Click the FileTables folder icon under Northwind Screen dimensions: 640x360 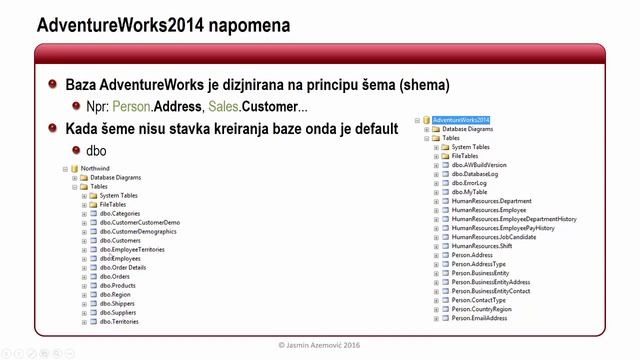click(x=93, y=204)
